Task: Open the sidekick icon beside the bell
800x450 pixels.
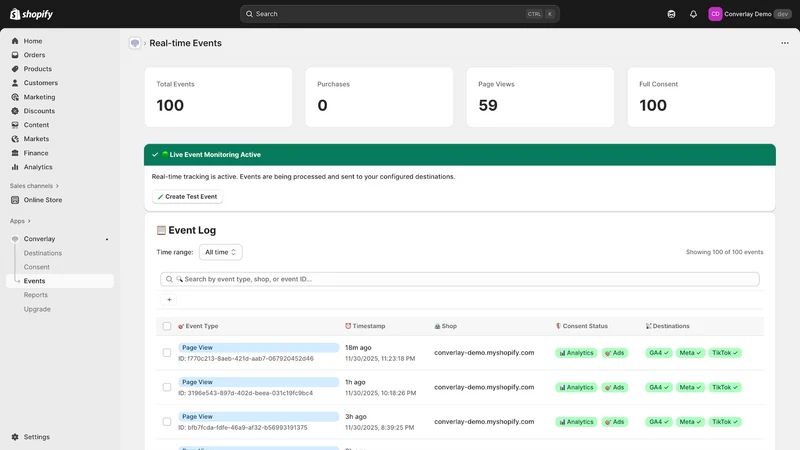Action: point(671,14)
